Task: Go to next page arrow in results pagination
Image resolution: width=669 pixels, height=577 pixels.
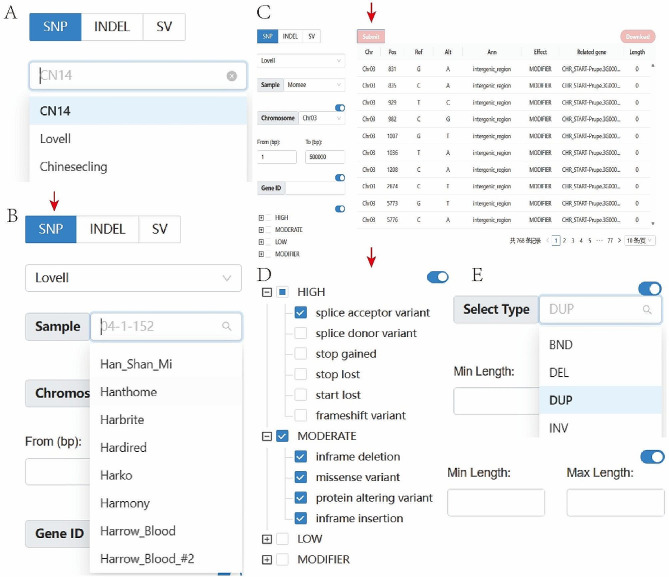Action: pos(619,241)
